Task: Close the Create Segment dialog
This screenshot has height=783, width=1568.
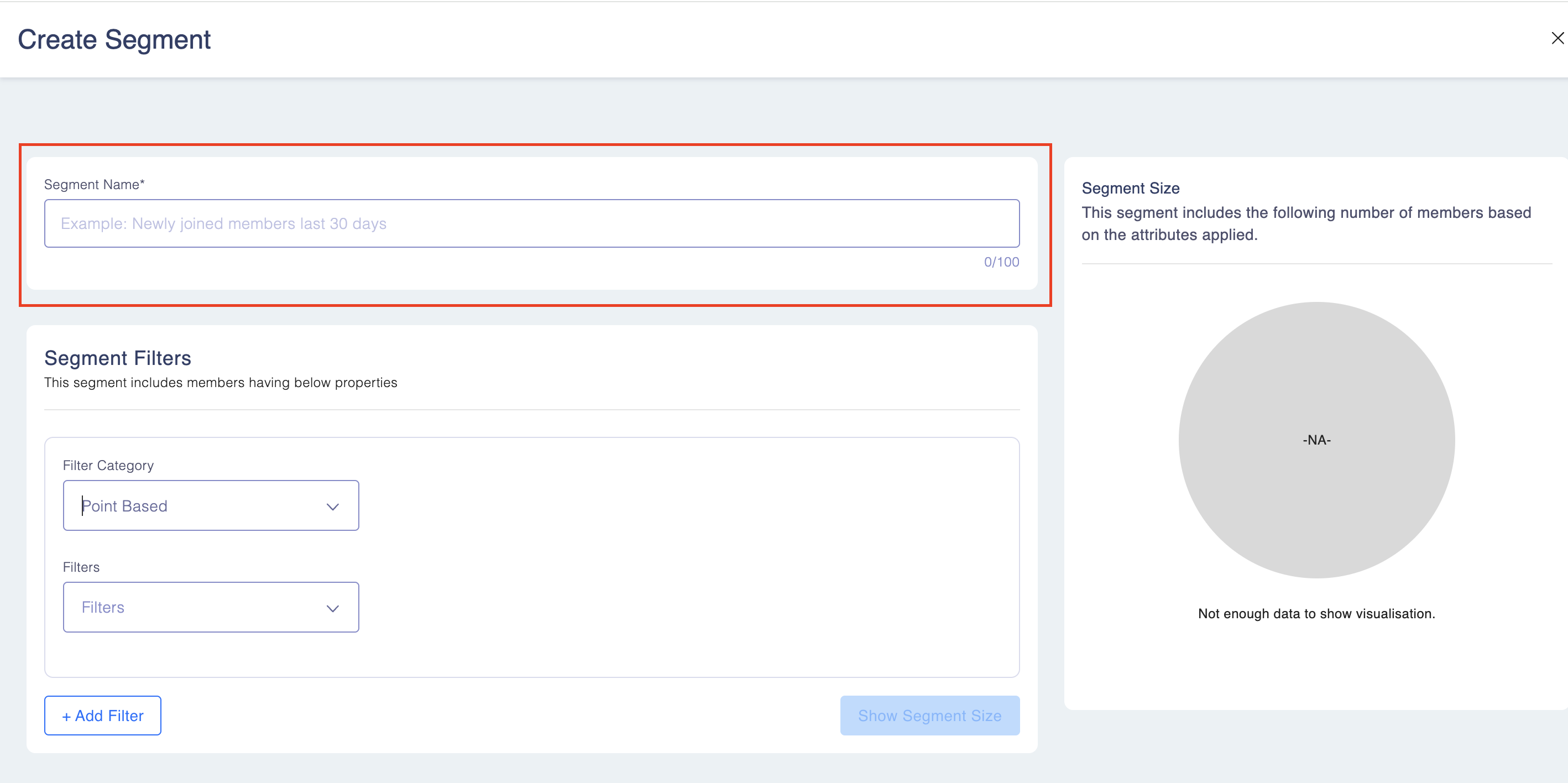Action: click(x=1557, y=38)
